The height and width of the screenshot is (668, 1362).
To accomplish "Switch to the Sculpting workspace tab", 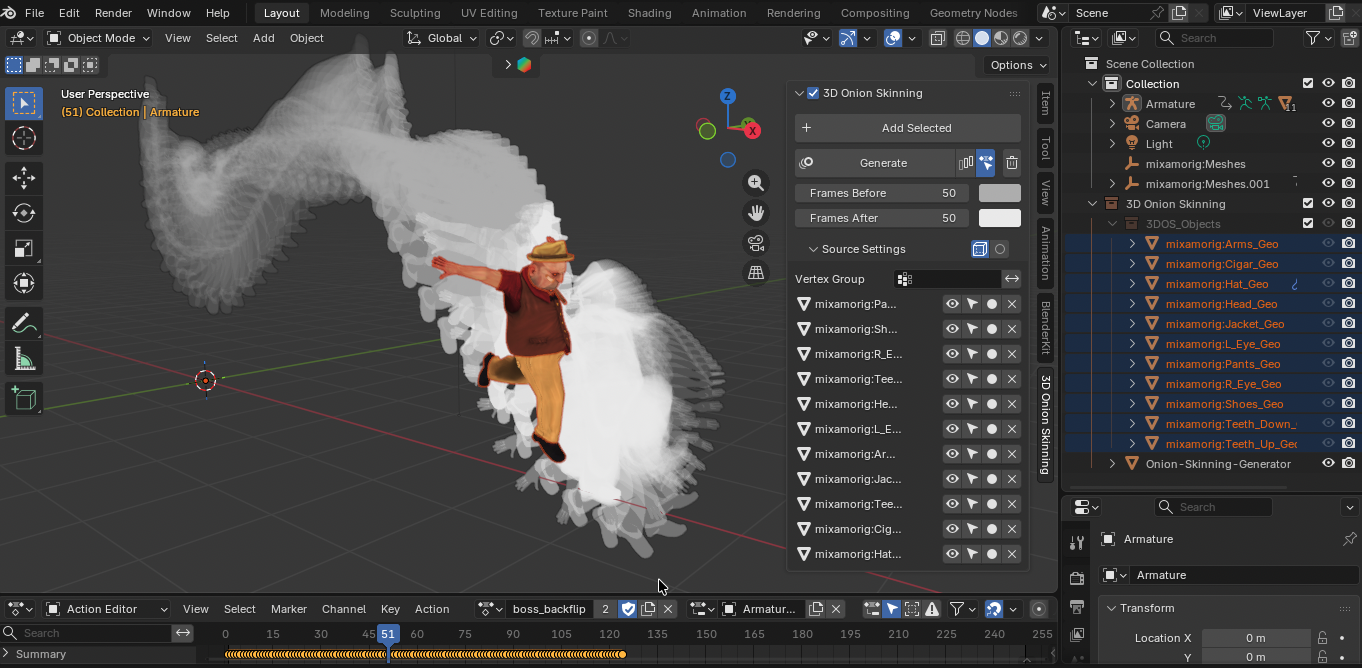I will pyautogui.click(x=415, y=13).
